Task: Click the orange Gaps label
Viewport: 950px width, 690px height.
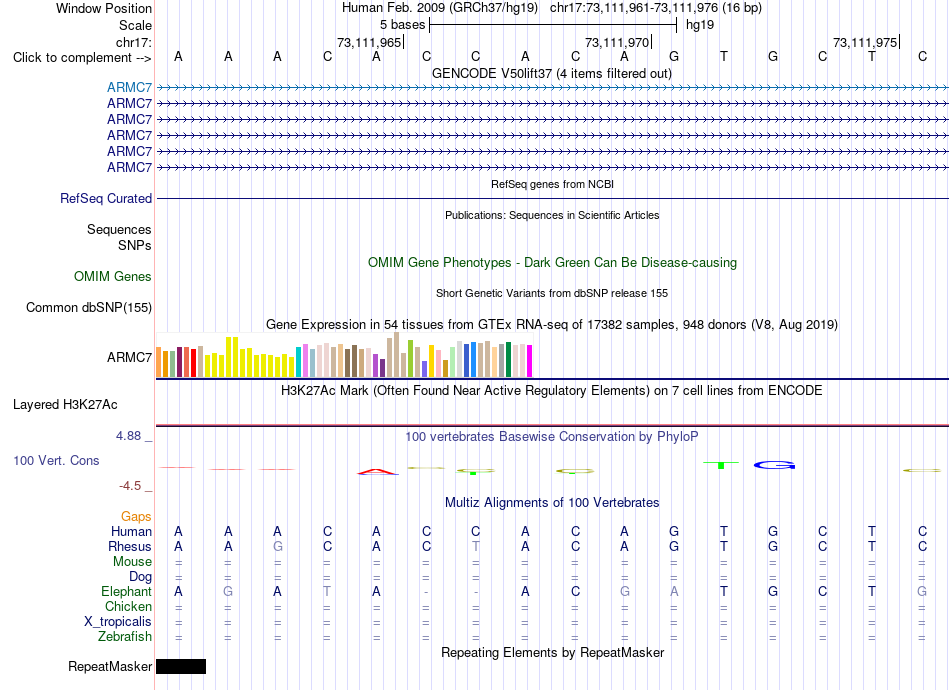Action: 136,517
